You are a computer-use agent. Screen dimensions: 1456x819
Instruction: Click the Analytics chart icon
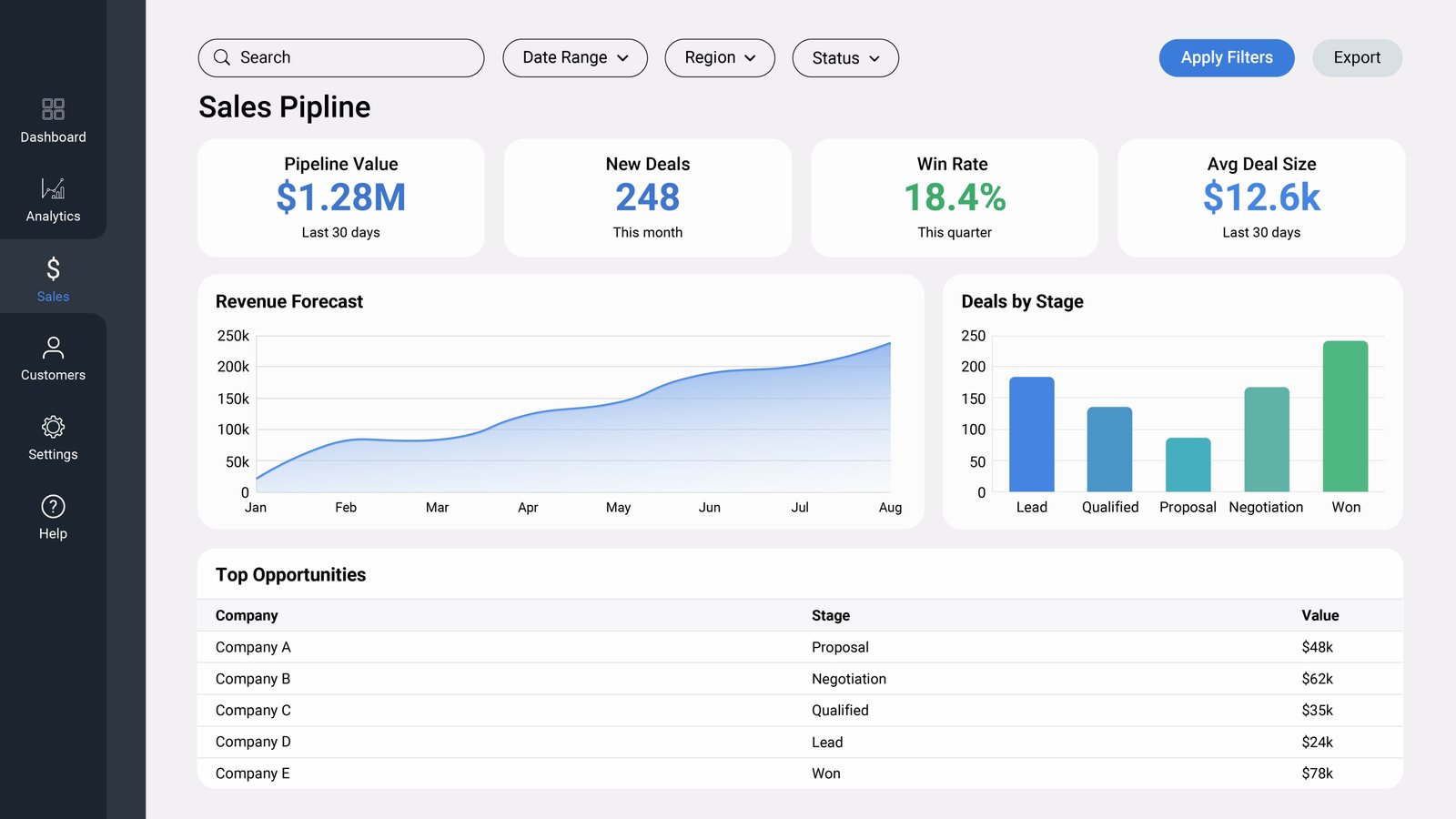(x=53, y=188)
